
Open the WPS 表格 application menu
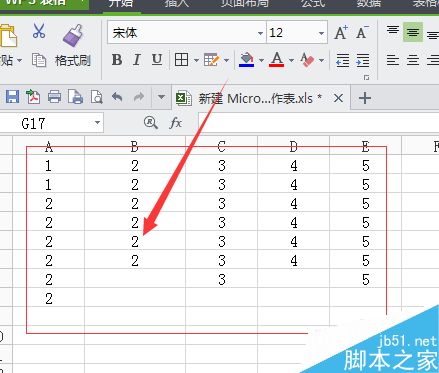click(44, 4)
